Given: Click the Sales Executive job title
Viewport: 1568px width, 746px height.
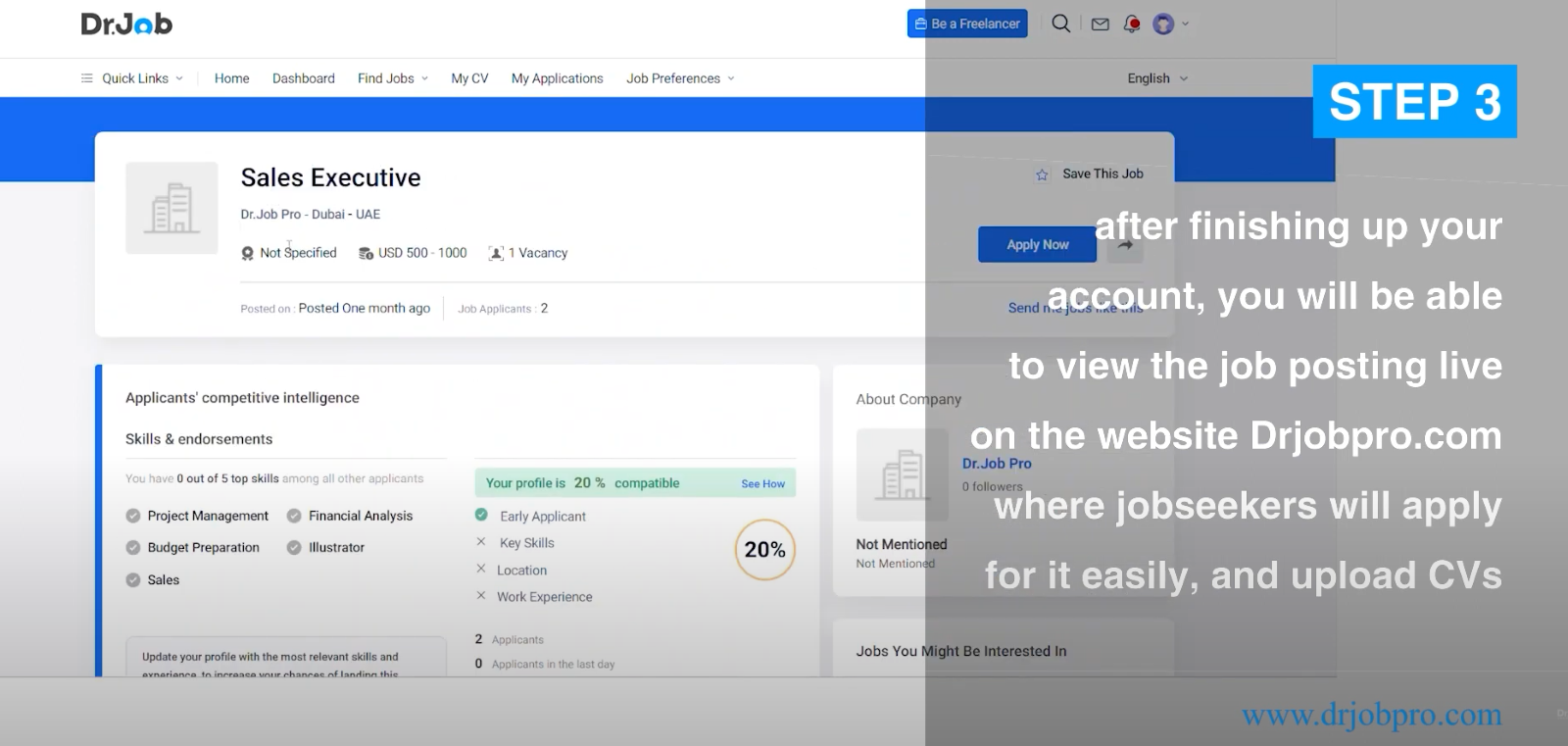Looking at the screenshot, I should 331,177.
